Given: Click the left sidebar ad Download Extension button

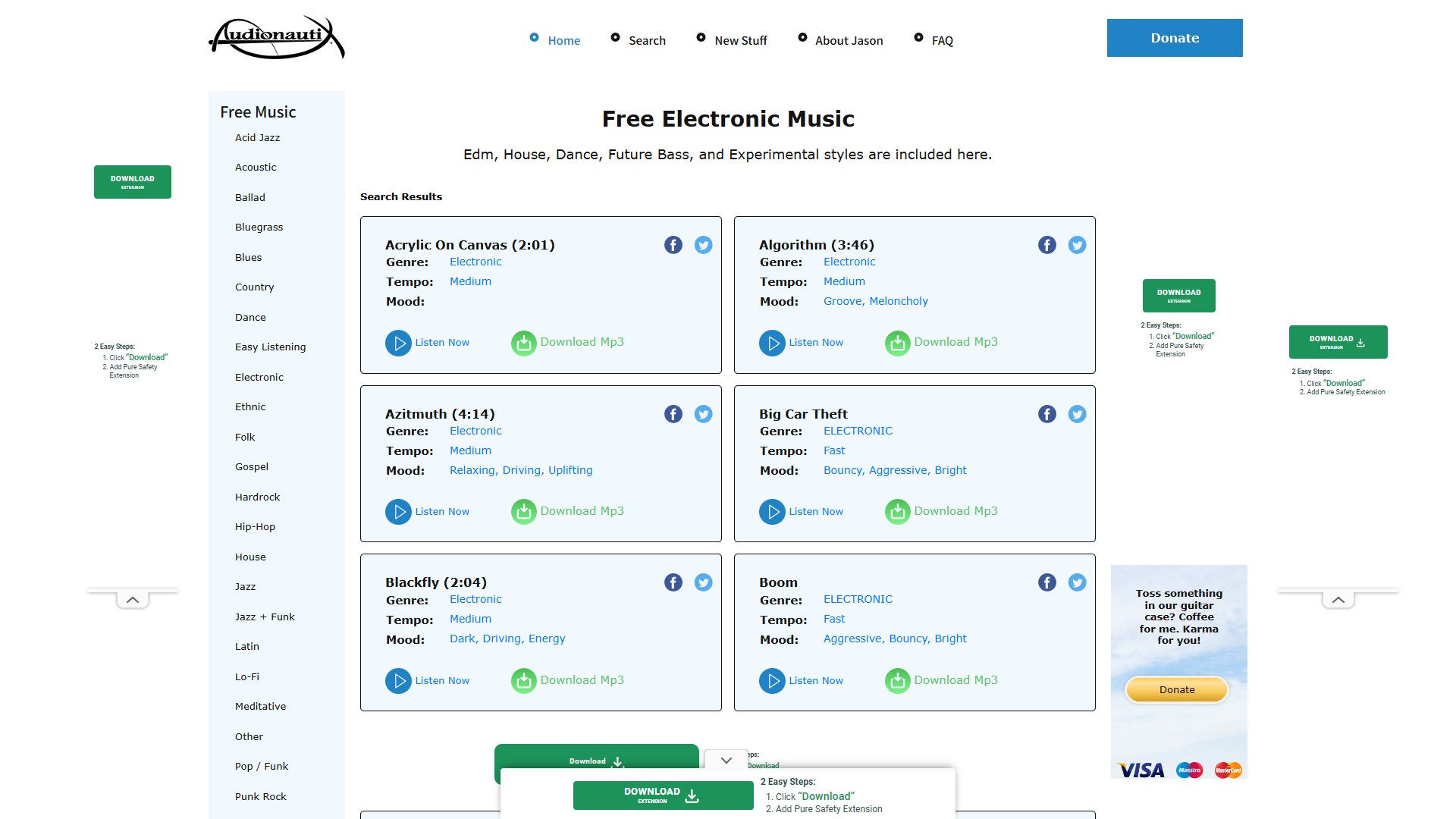Looking at the screenshot, I should [133, 182].
